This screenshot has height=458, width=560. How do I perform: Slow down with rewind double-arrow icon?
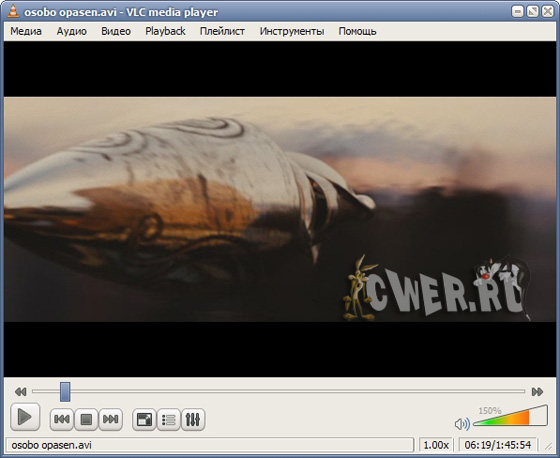21,392
